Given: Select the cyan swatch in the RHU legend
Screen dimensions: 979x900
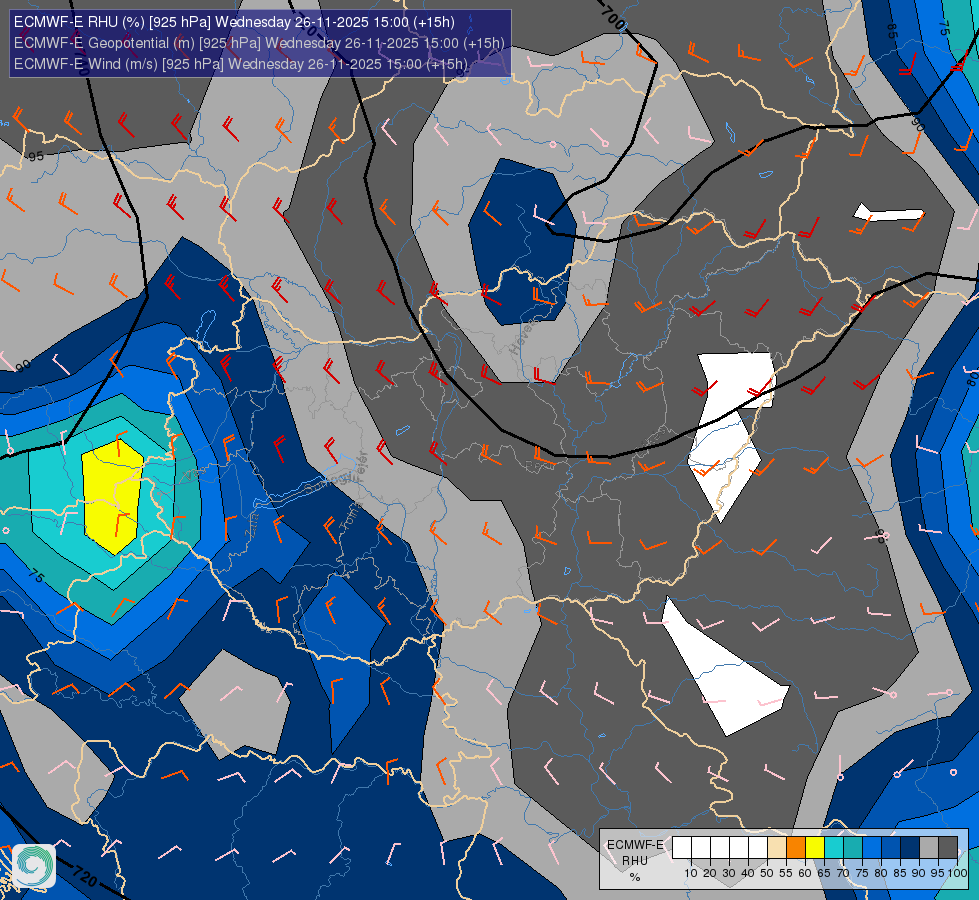Looking at the screenshot, I should [834, 848].
